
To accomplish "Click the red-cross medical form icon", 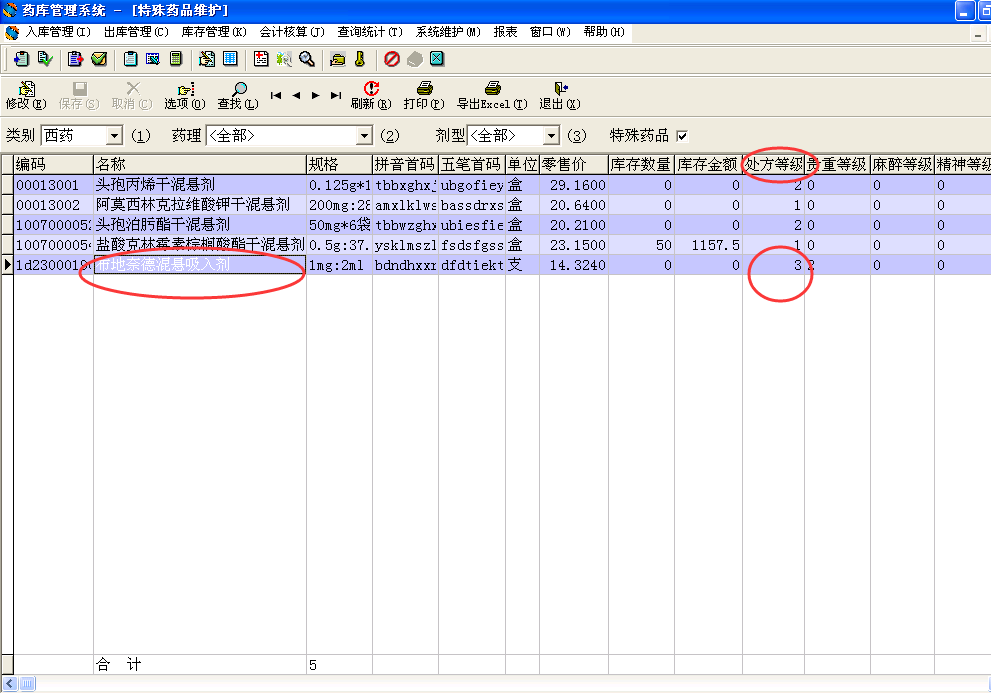I will coord(261,59).
